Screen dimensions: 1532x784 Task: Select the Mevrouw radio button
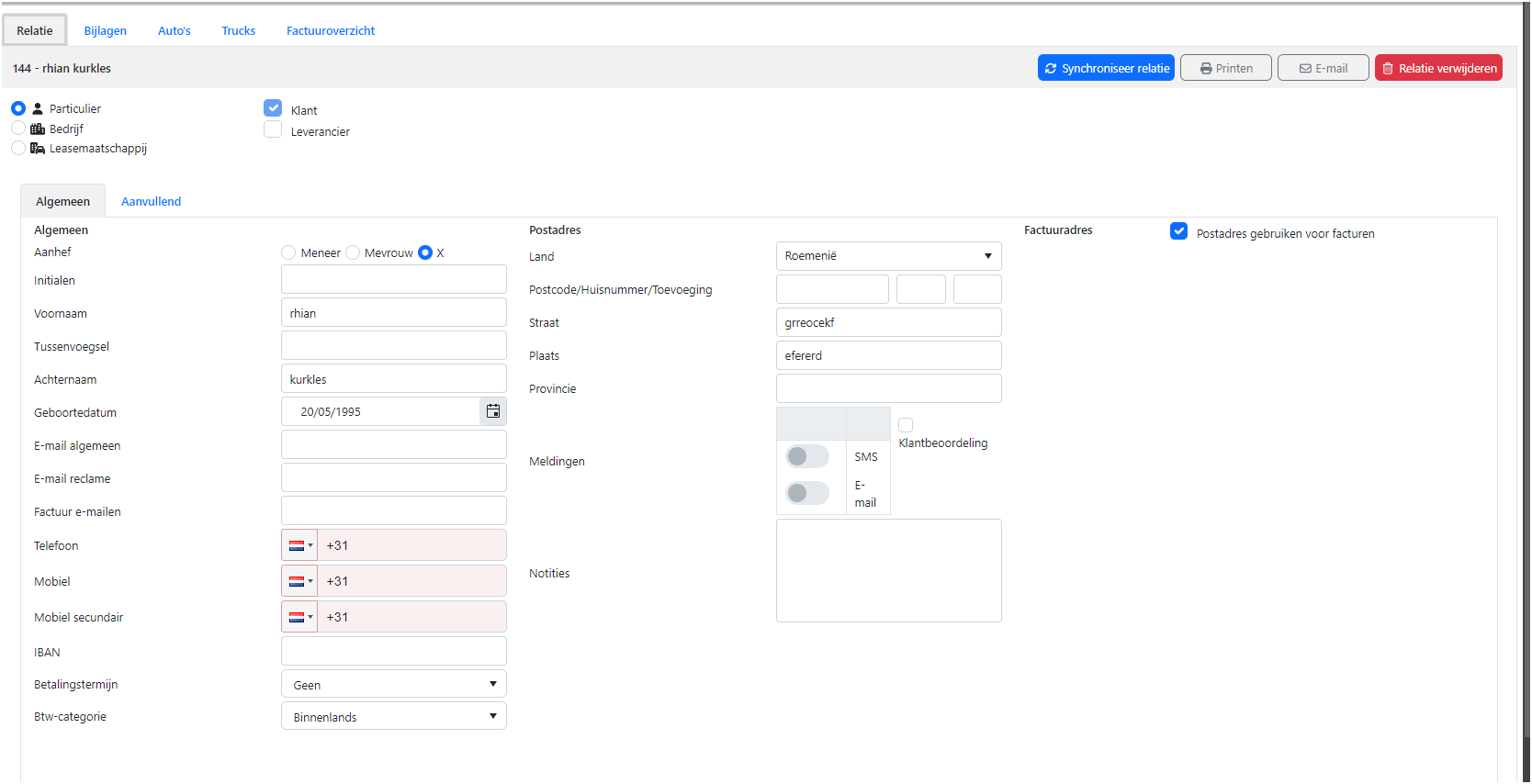354,252
